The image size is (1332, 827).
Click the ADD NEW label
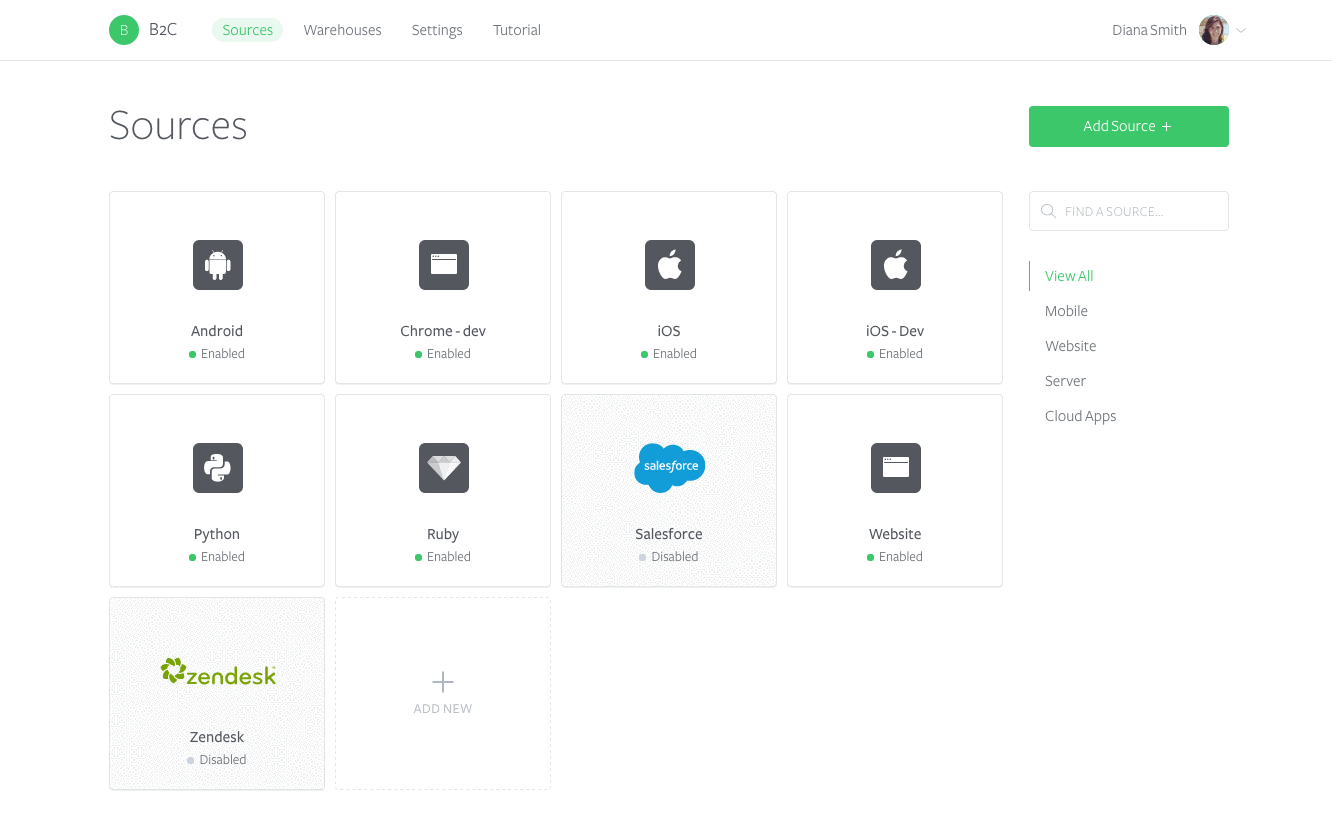click(x=443, y=709)
